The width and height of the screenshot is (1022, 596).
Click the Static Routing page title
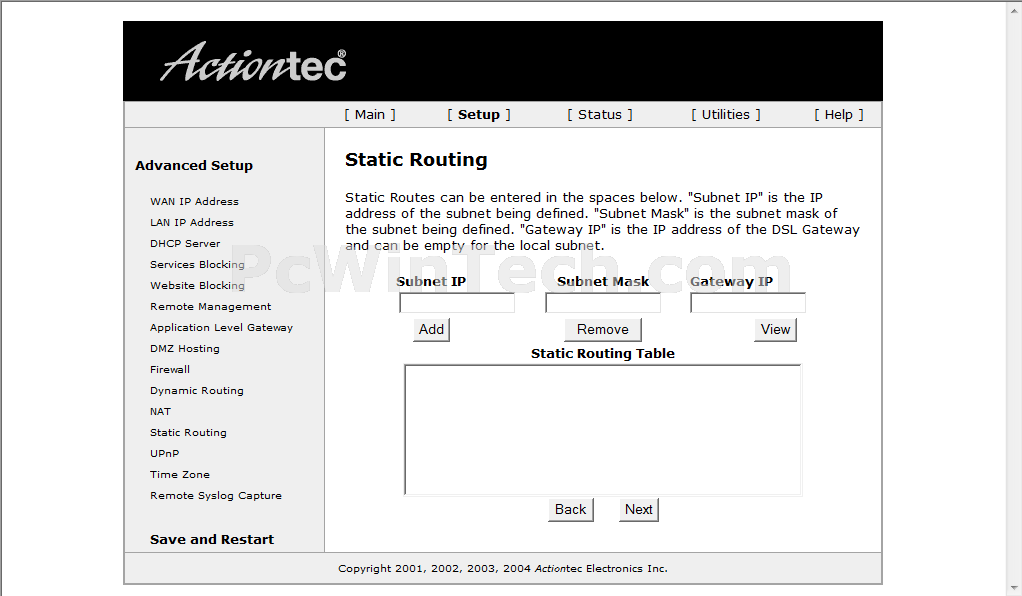pyautogui.click(x=416, y=160)
